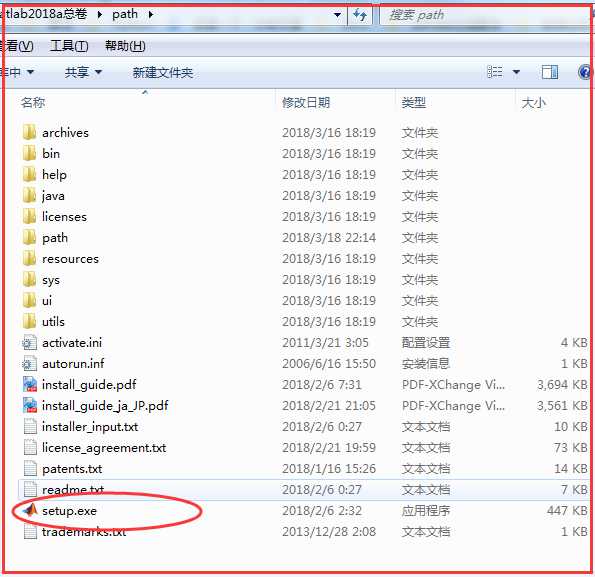Focus the 搜索 path search box
This screenshot has width=595, height=577.
[485, 15]
